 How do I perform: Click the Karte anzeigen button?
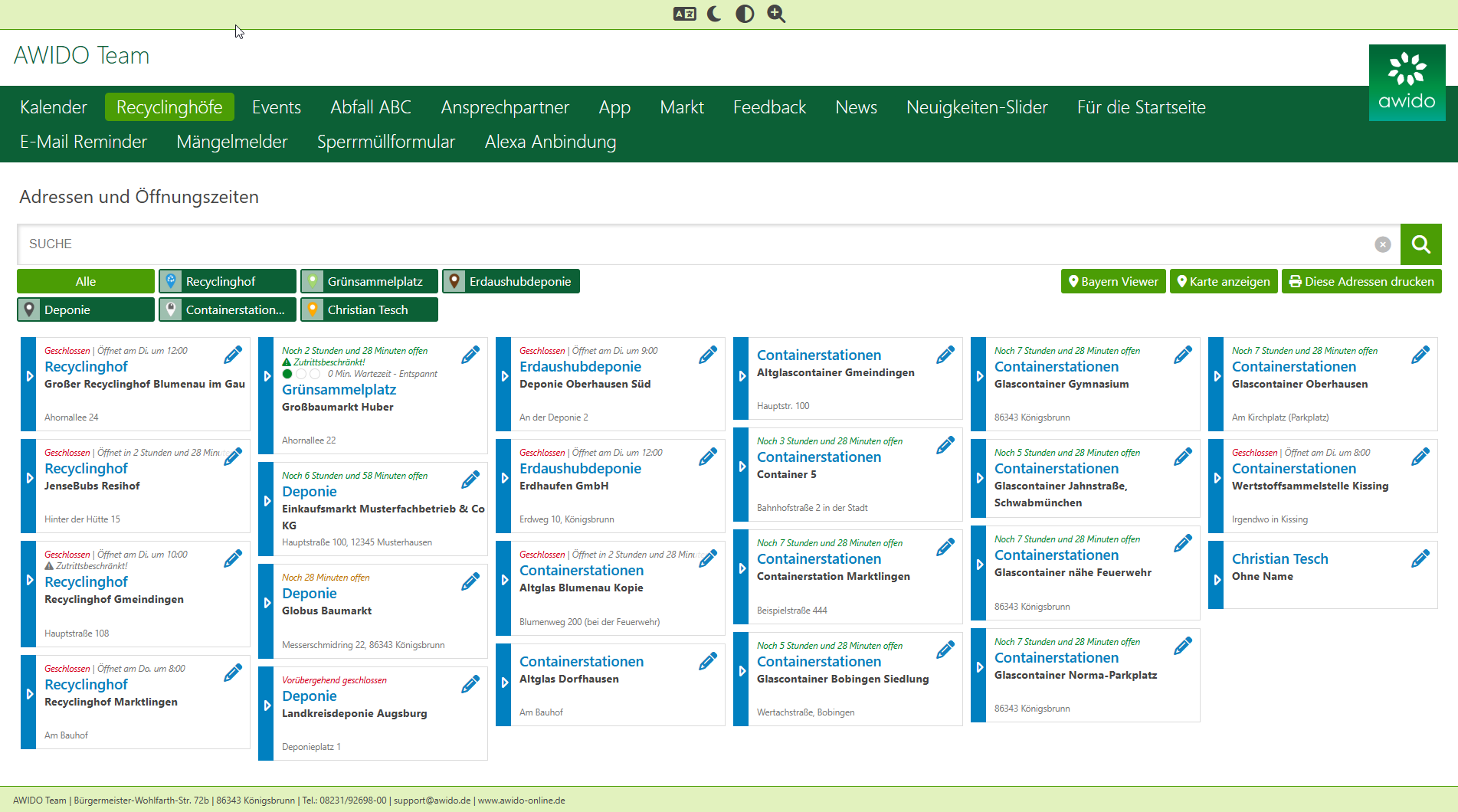[x=1223, y=282]
